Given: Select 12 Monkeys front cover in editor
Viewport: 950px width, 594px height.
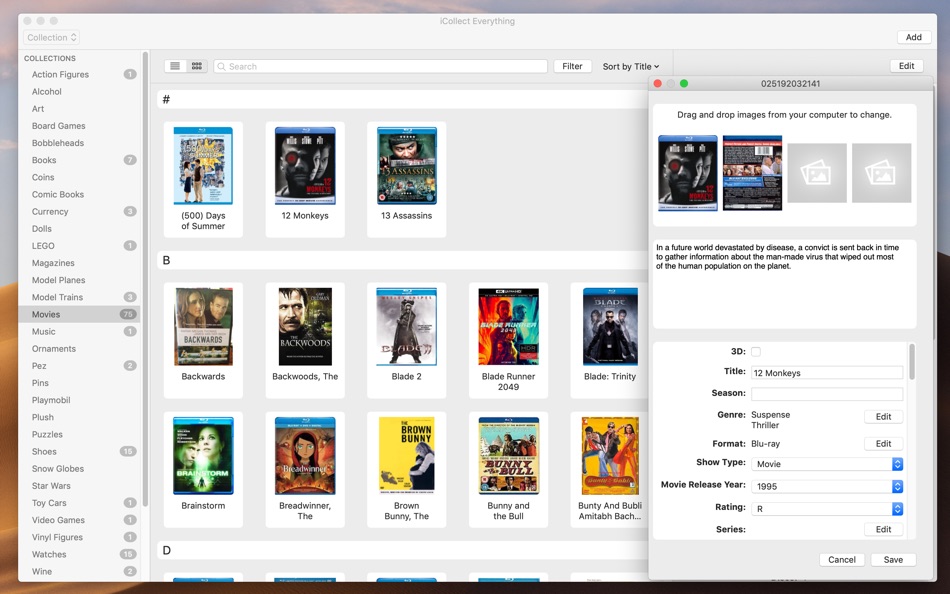Looking at the screenshot, I should tap(688, 173).
